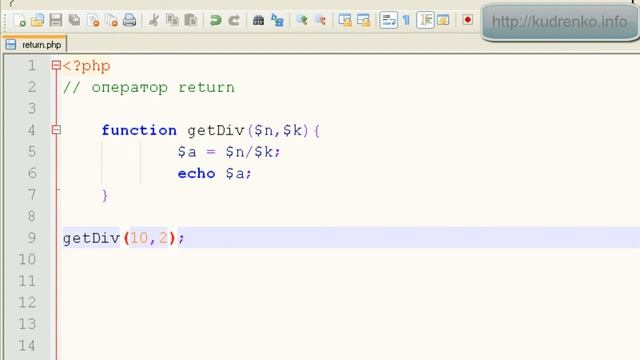This screenshot has height=360, width=640.
Task: Paste clipboard with the Paste icon
Action: pyautogui.click(x=191, y=20)
